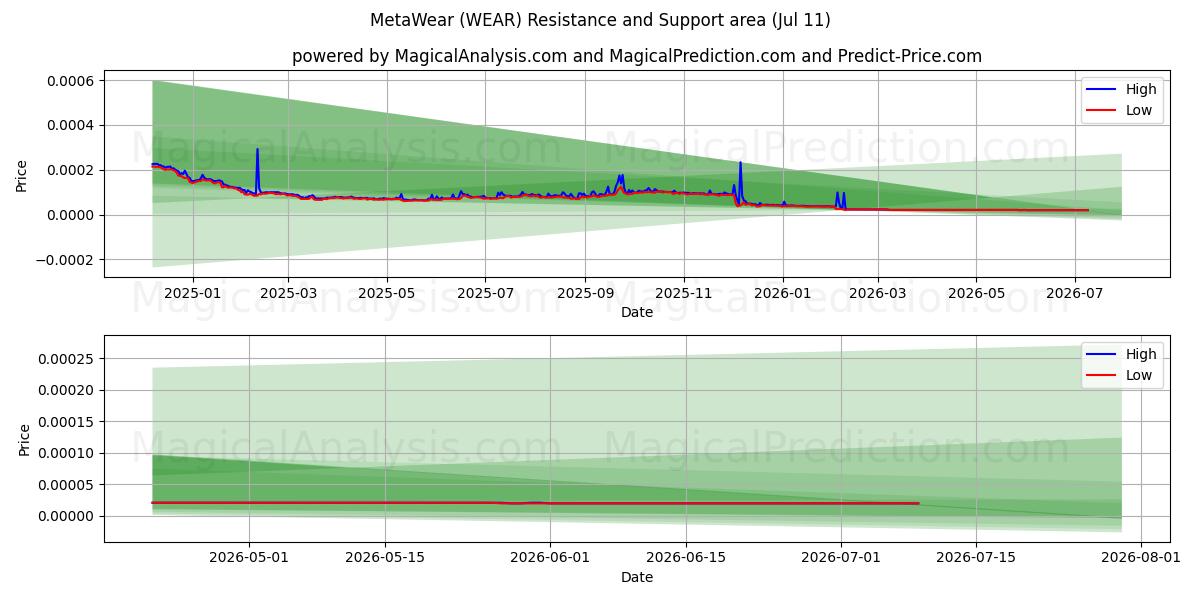
Task: Click the price spike in December 2025
Action: [x=740, y=182]
